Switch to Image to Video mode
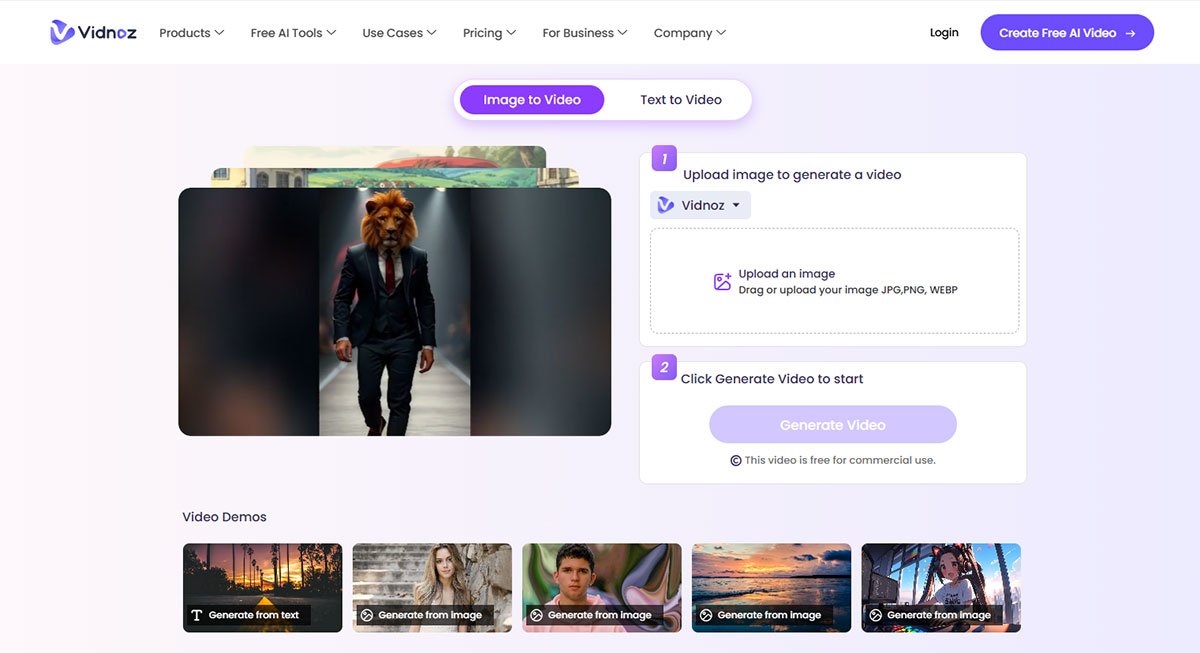This screenshot has width=1200, height=653. click(532, 100)
